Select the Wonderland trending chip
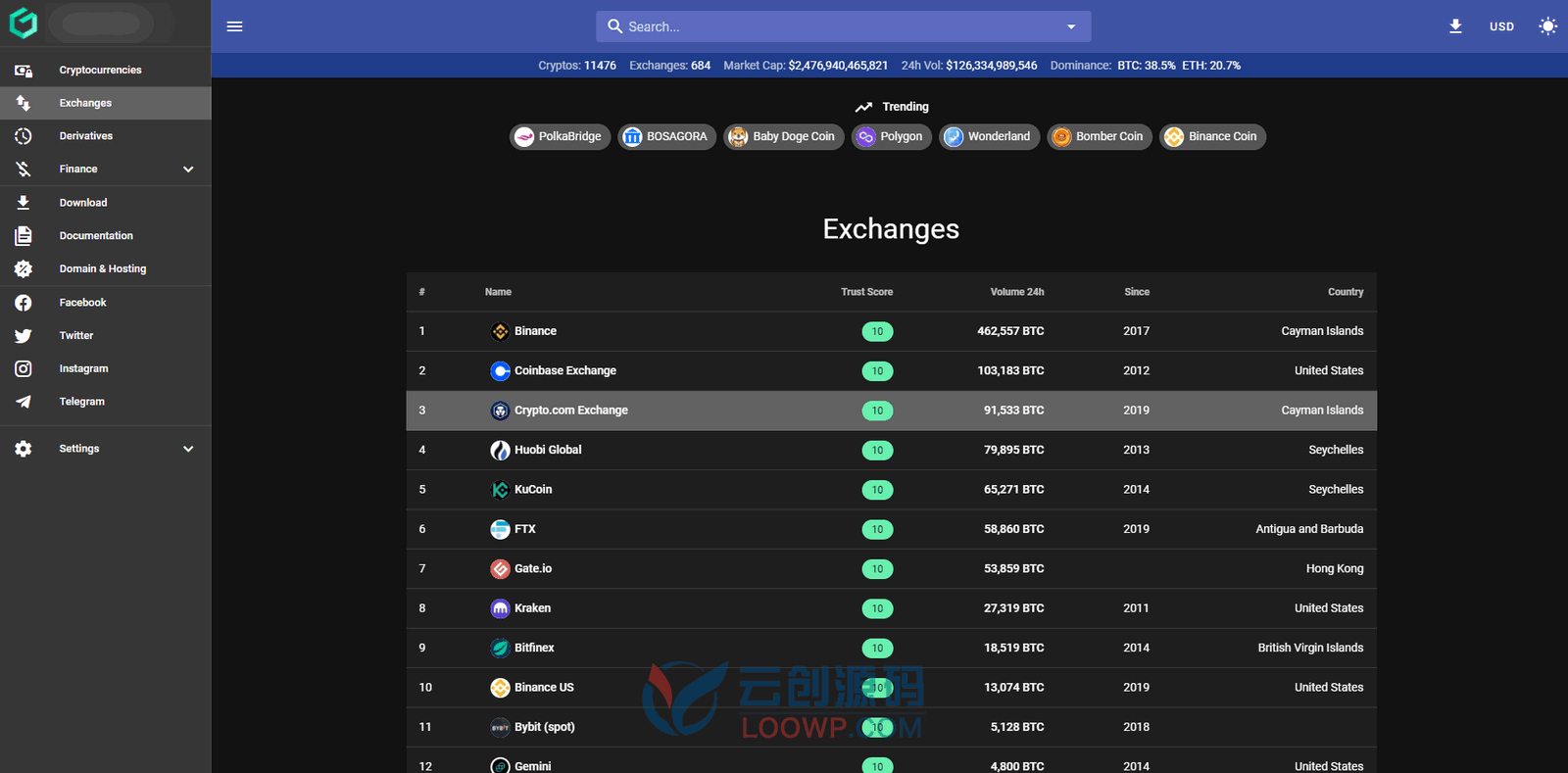Screen dimensions: 1568x773 coord(989,136)
